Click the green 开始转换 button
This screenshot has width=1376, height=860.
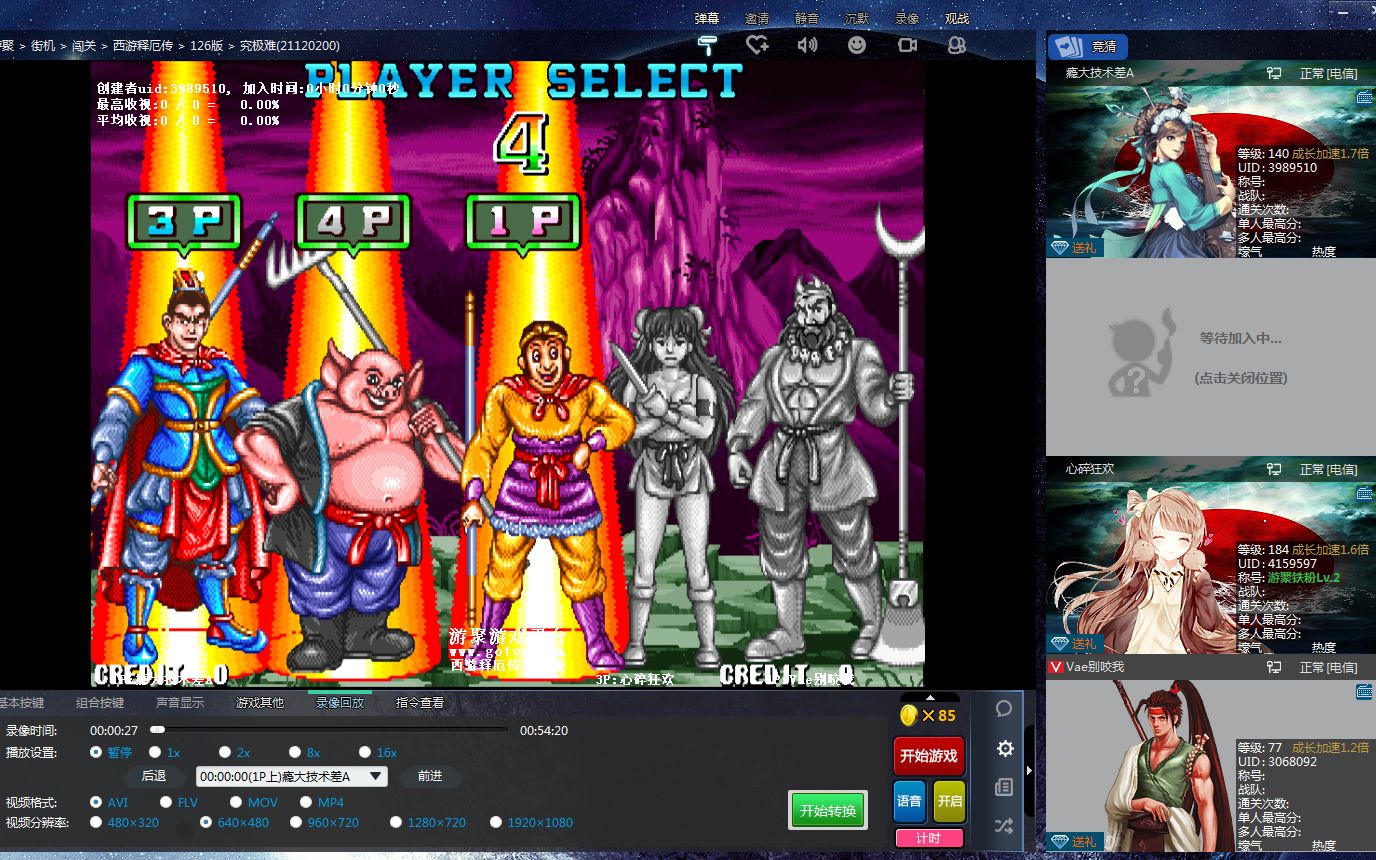[x=828, y=811]
